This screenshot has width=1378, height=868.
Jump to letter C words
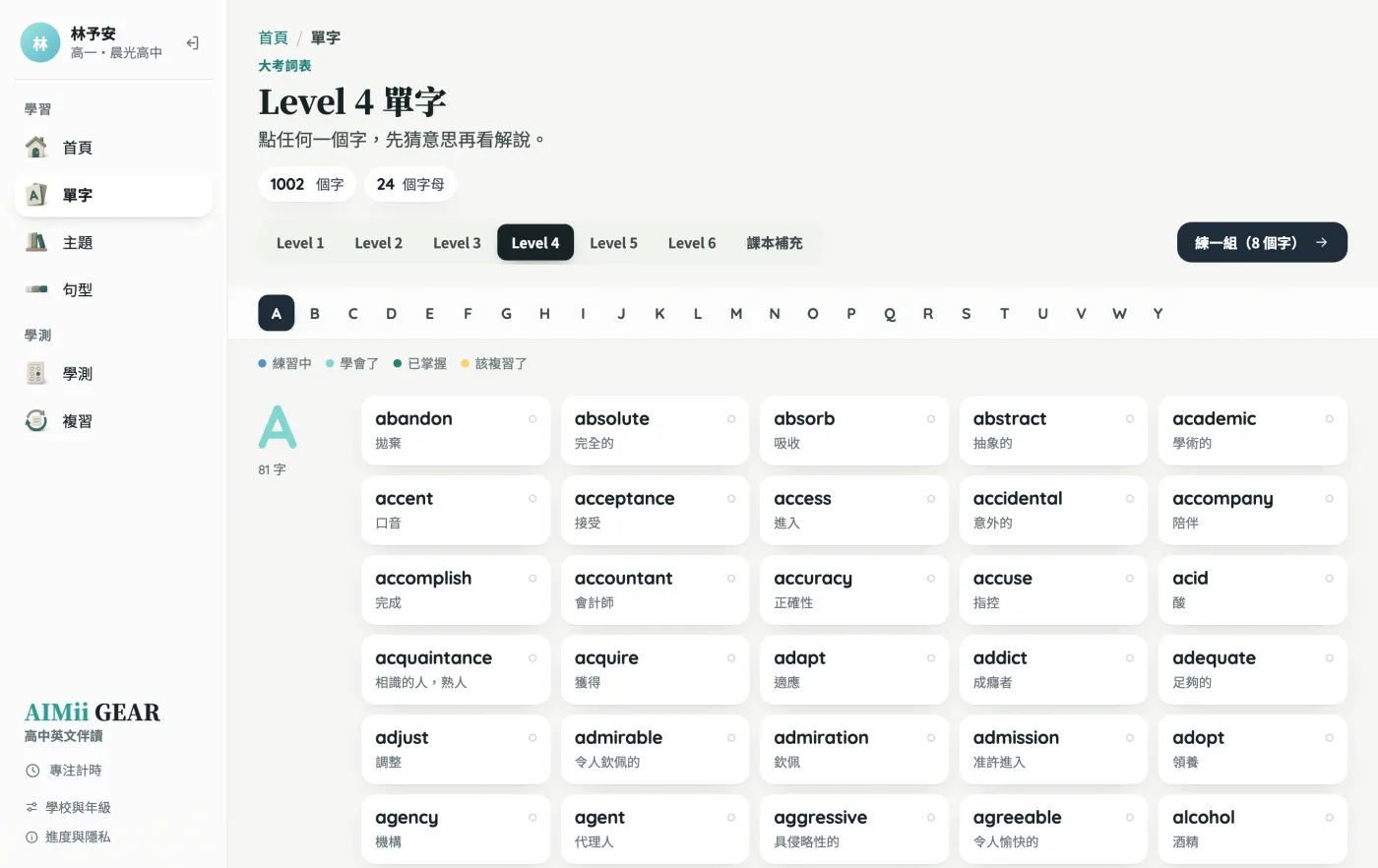tap(353, 313)
